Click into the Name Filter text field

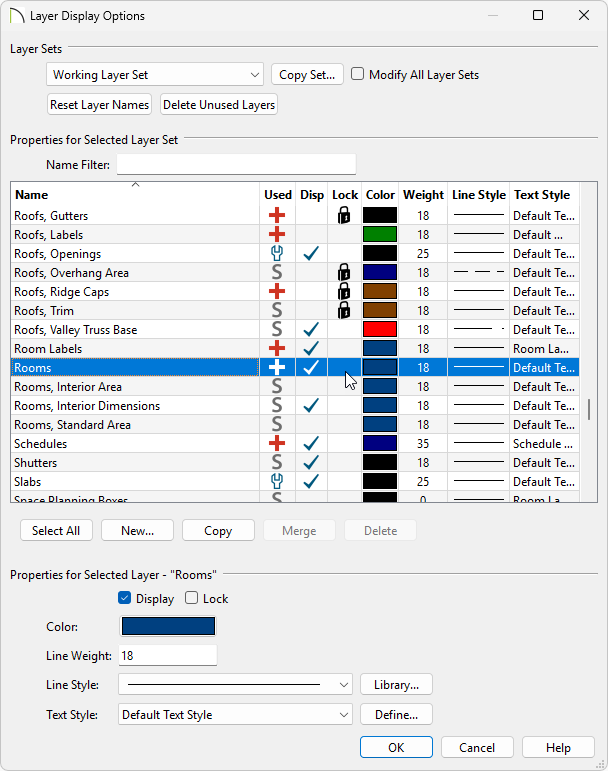(x=236, y=164)
